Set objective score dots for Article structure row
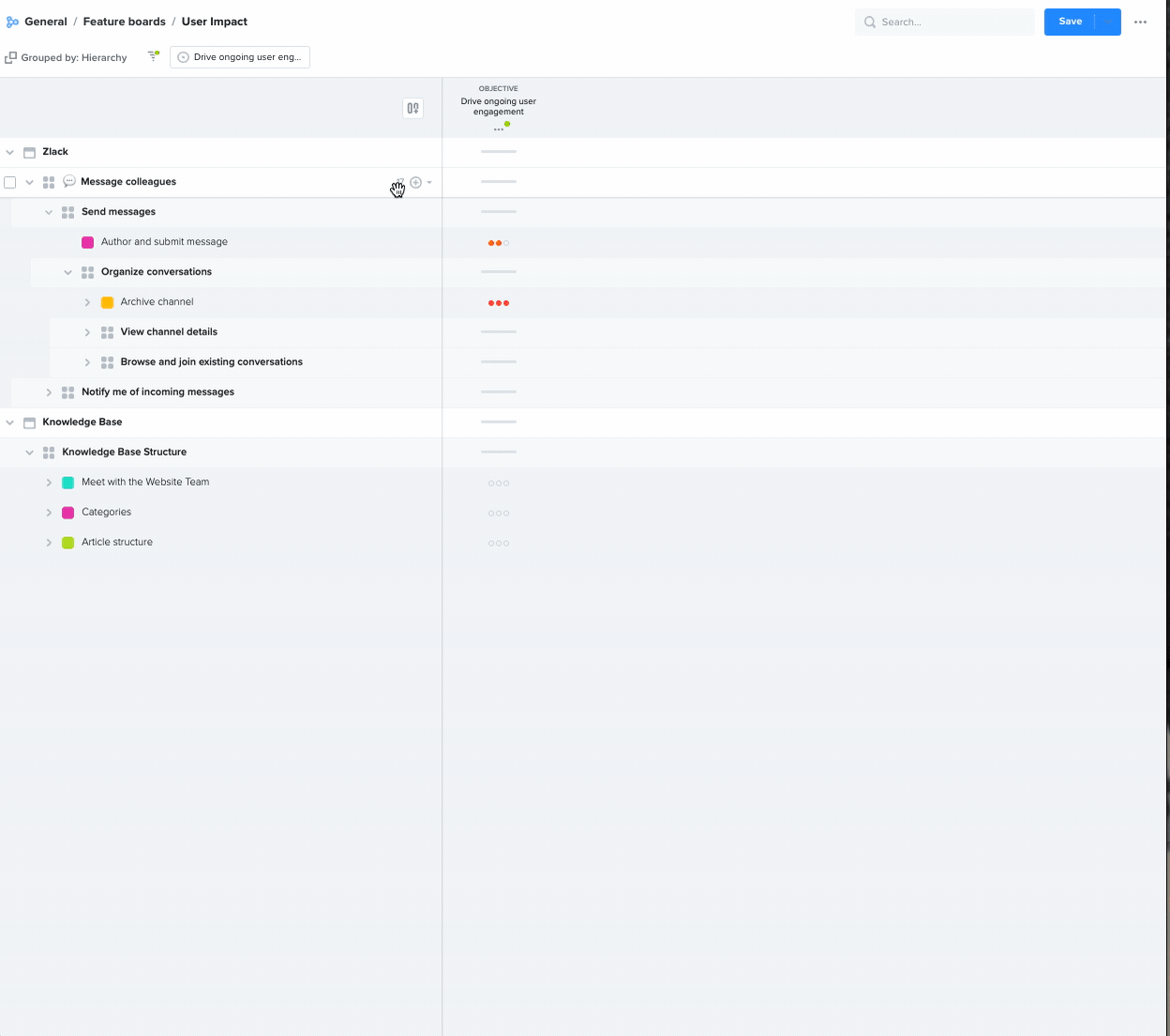 (499, 543)
